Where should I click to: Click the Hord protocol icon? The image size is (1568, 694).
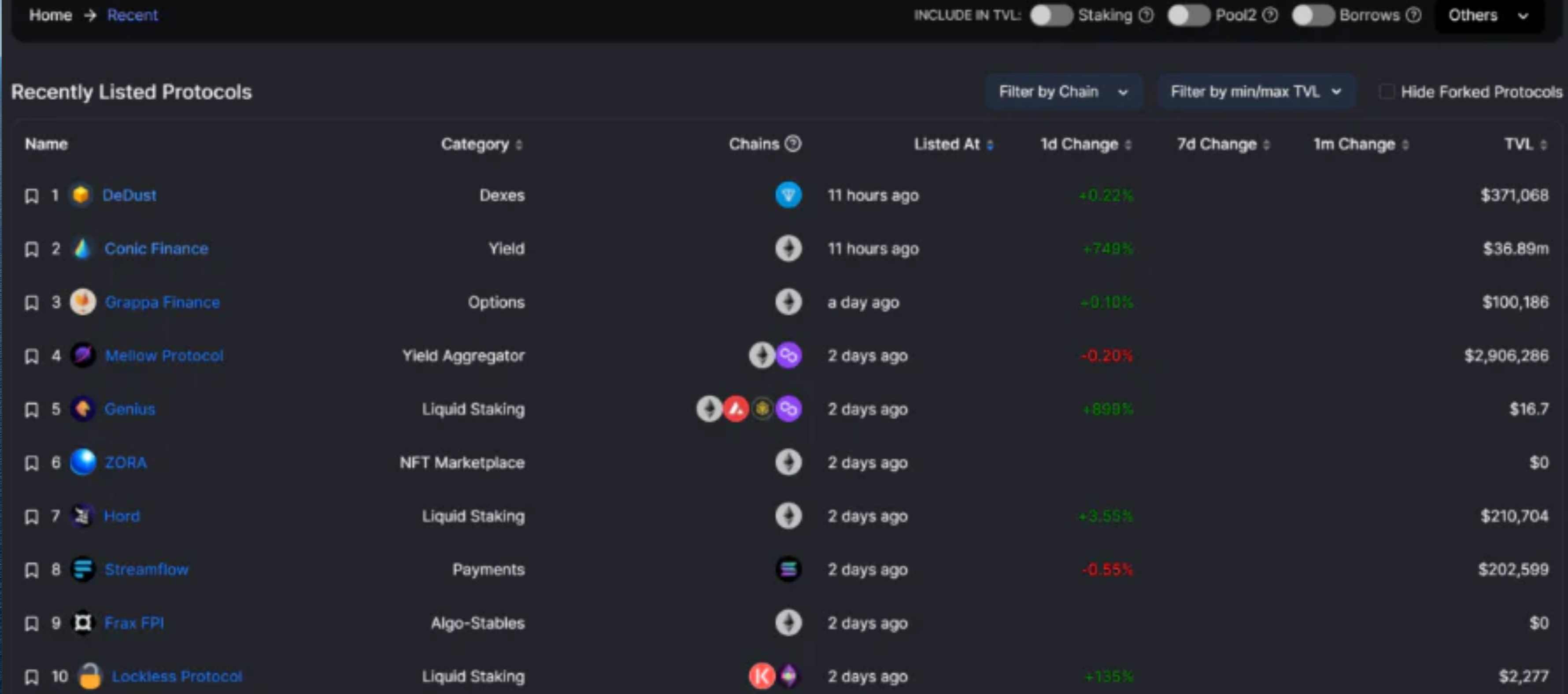point(82,516)
